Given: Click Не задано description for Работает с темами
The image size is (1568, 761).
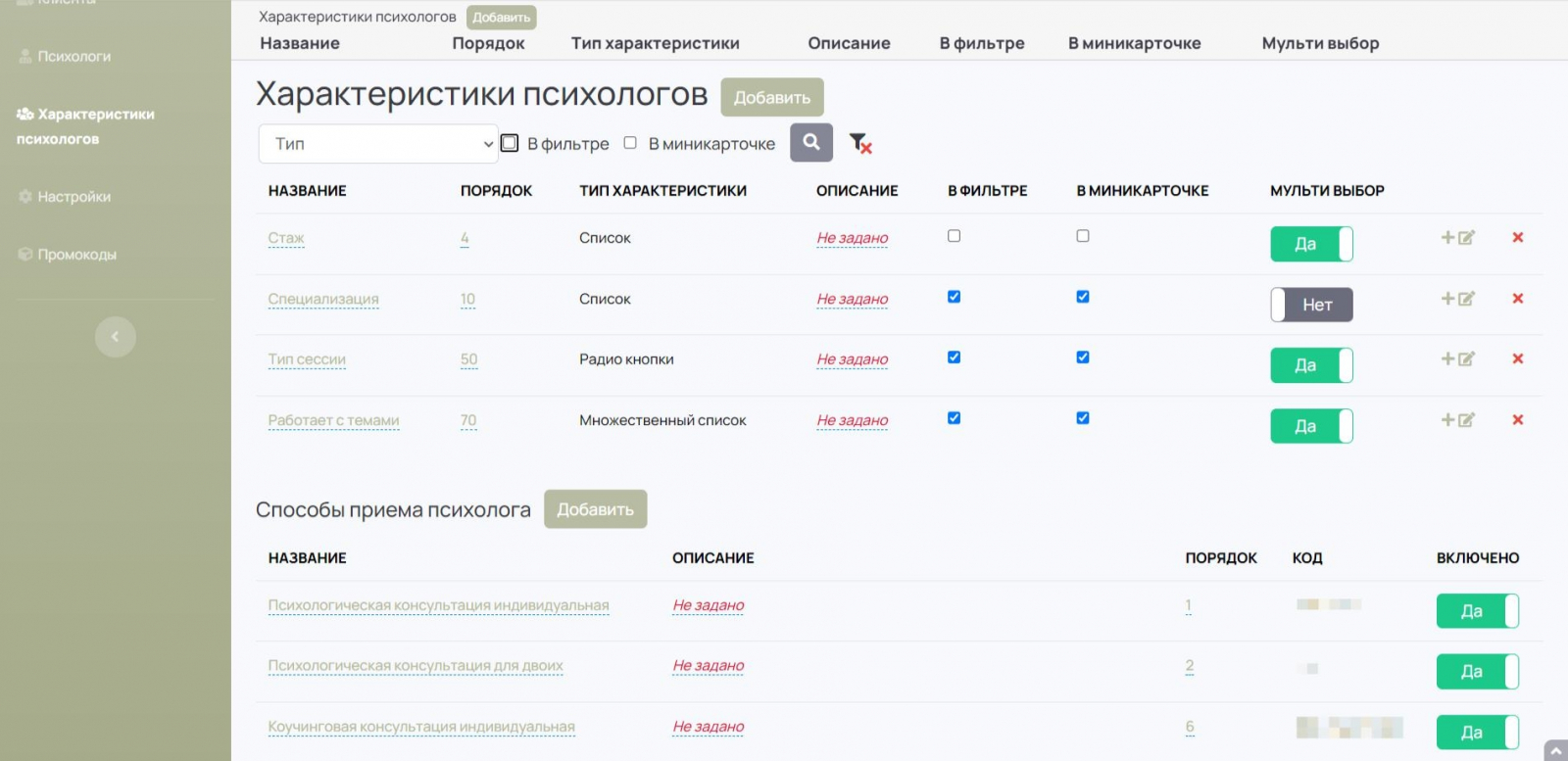Looking at the screenshot, I should point(853,420).
